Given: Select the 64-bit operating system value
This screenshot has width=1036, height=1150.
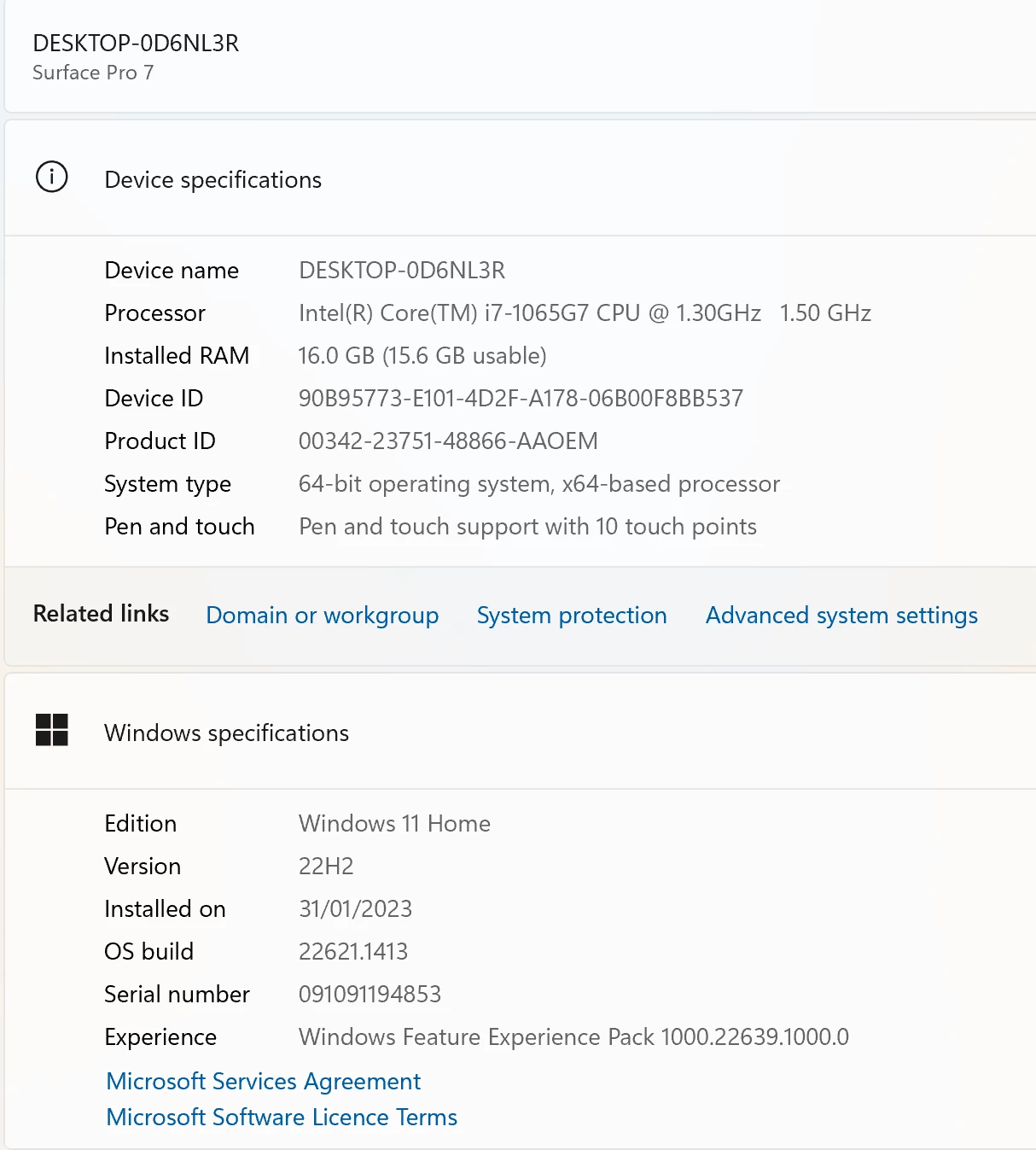Looking at the screenshot, I should [x=539, y=483].
